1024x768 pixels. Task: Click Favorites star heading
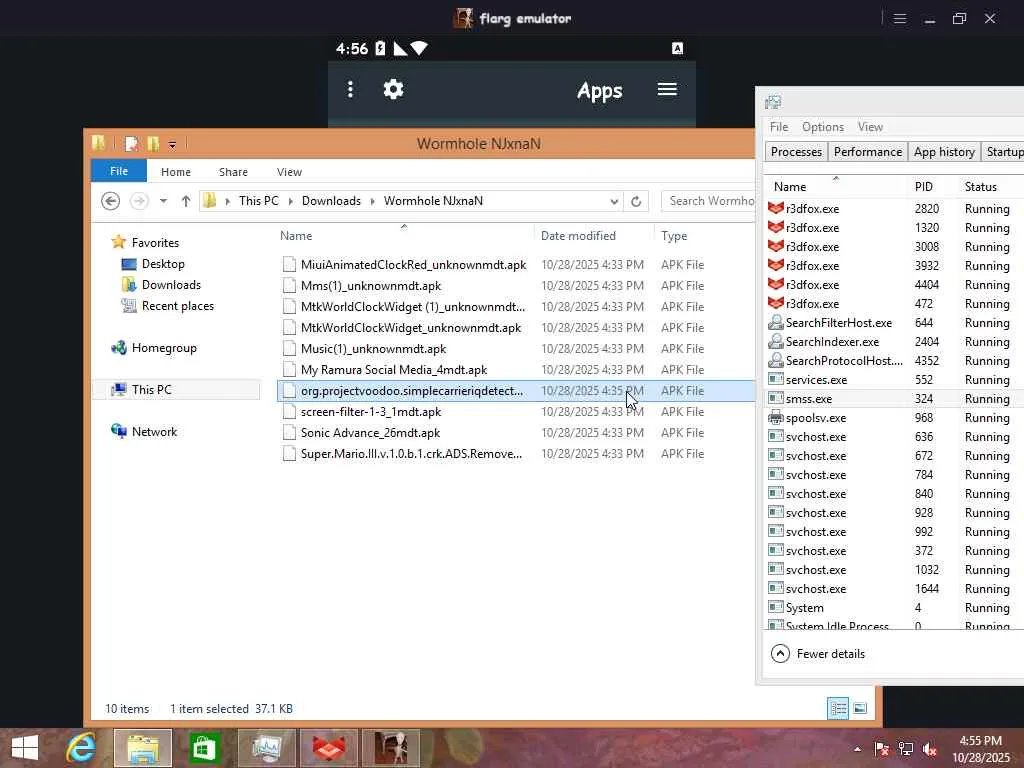[x=155, y=242]
